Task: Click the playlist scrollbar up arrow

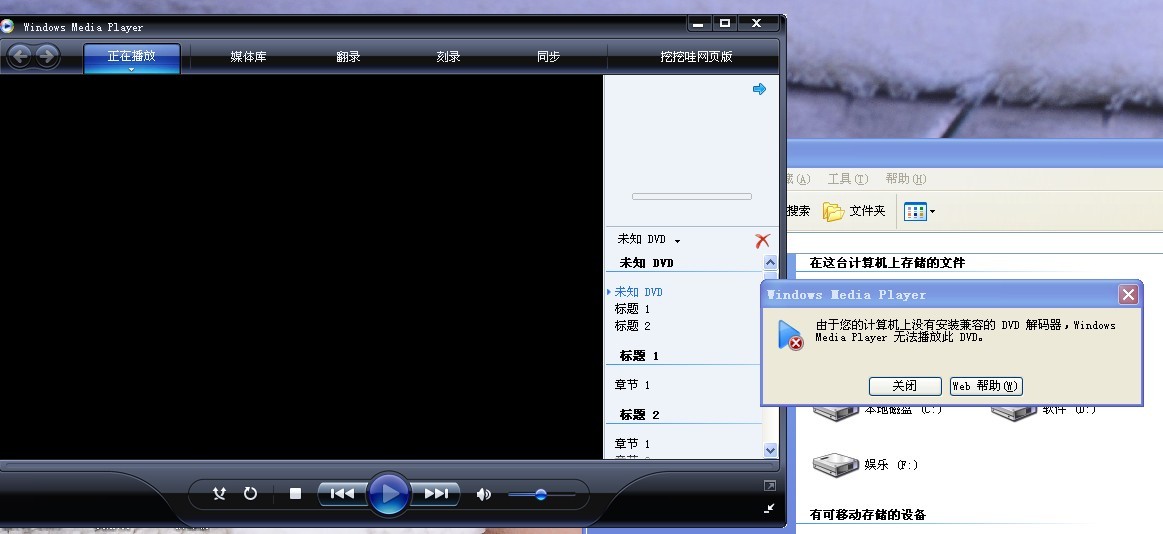Action: [770, 262]
